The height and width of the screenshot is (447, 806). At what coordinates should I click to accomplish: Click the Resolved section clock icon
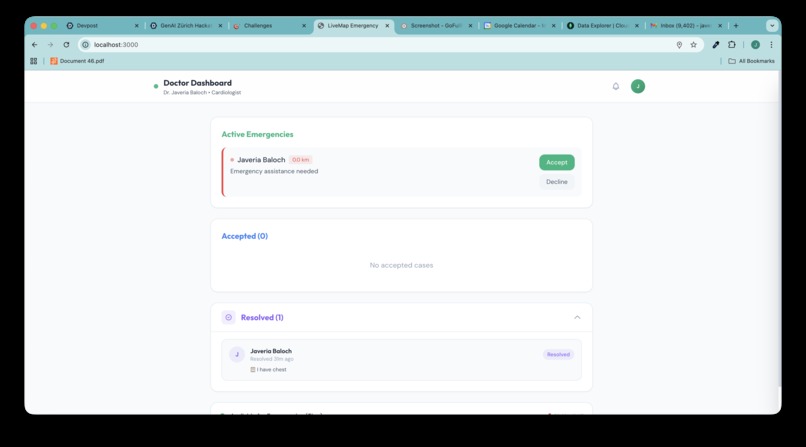pos(229,318)
